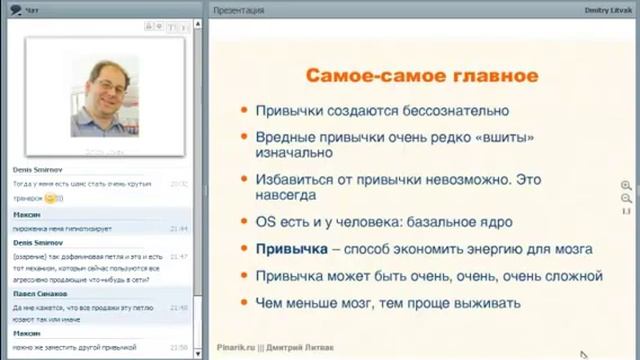Click the chat speech-bubble icon in panel header
Screen dimensions: 640x360
16,10
